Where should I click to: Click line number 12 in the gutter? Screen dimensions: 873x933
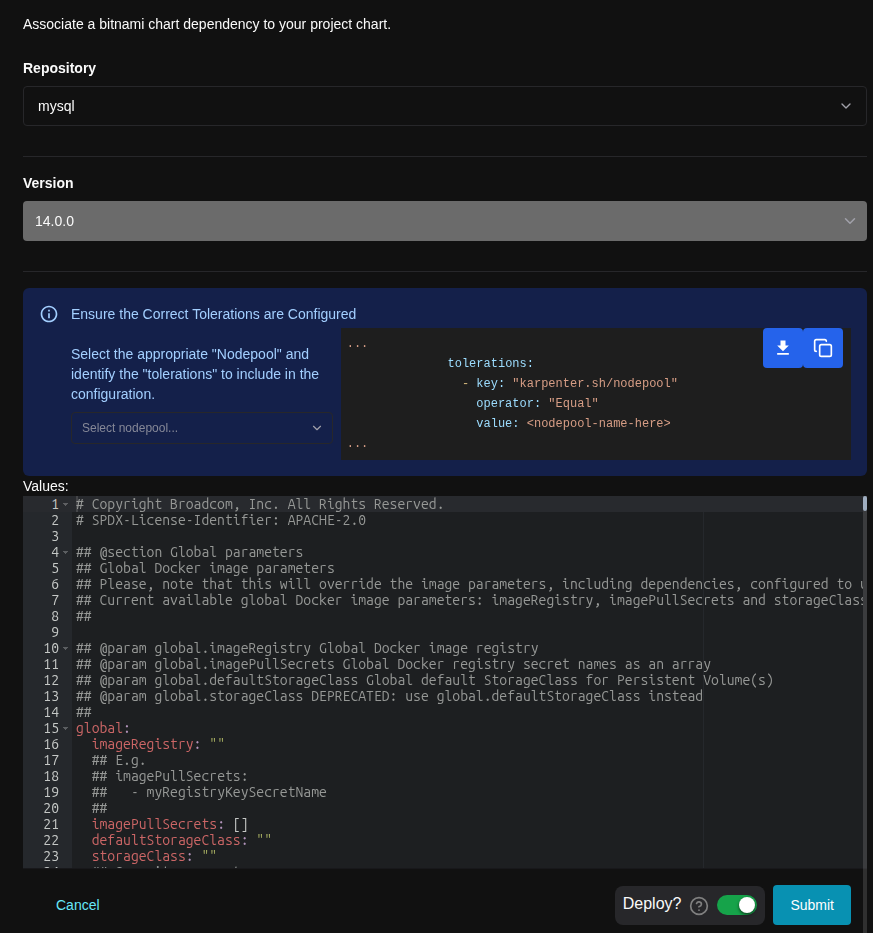pyautogui.click(x=51, y=681)
